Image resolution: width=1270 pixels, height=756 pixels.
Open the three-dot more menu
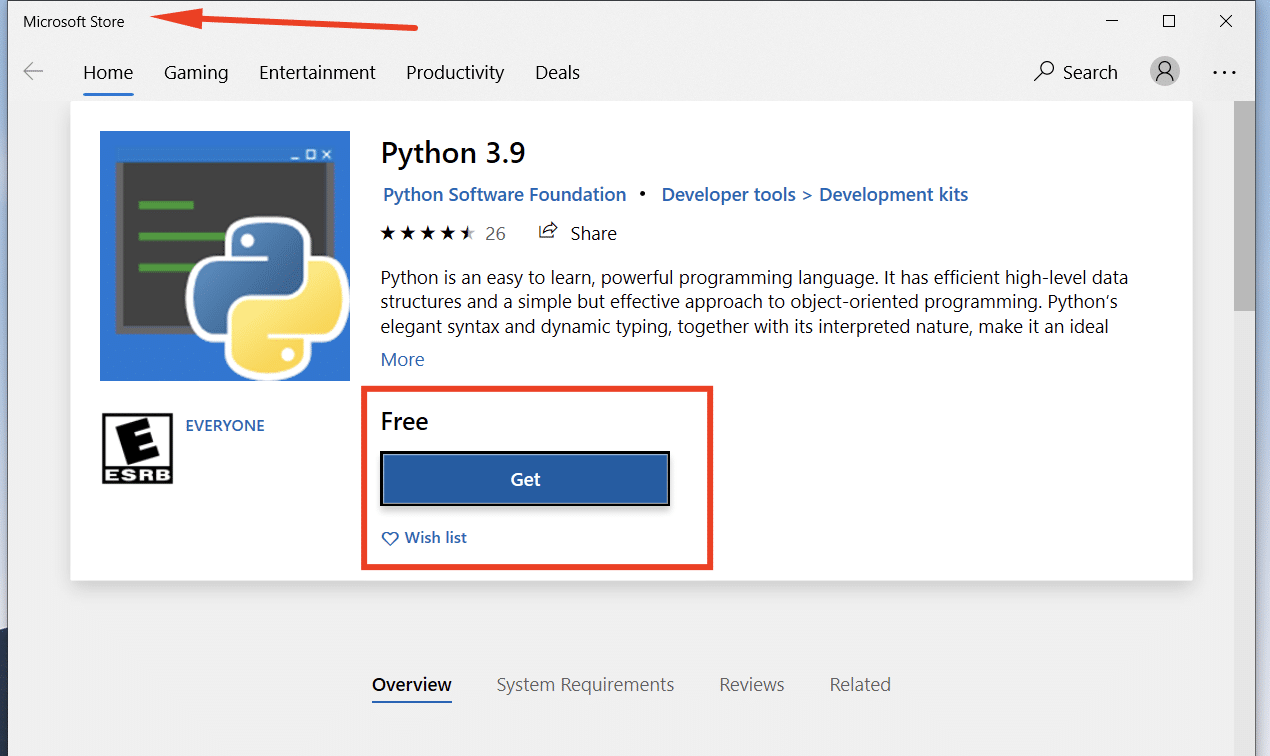tap(1225, 72)
